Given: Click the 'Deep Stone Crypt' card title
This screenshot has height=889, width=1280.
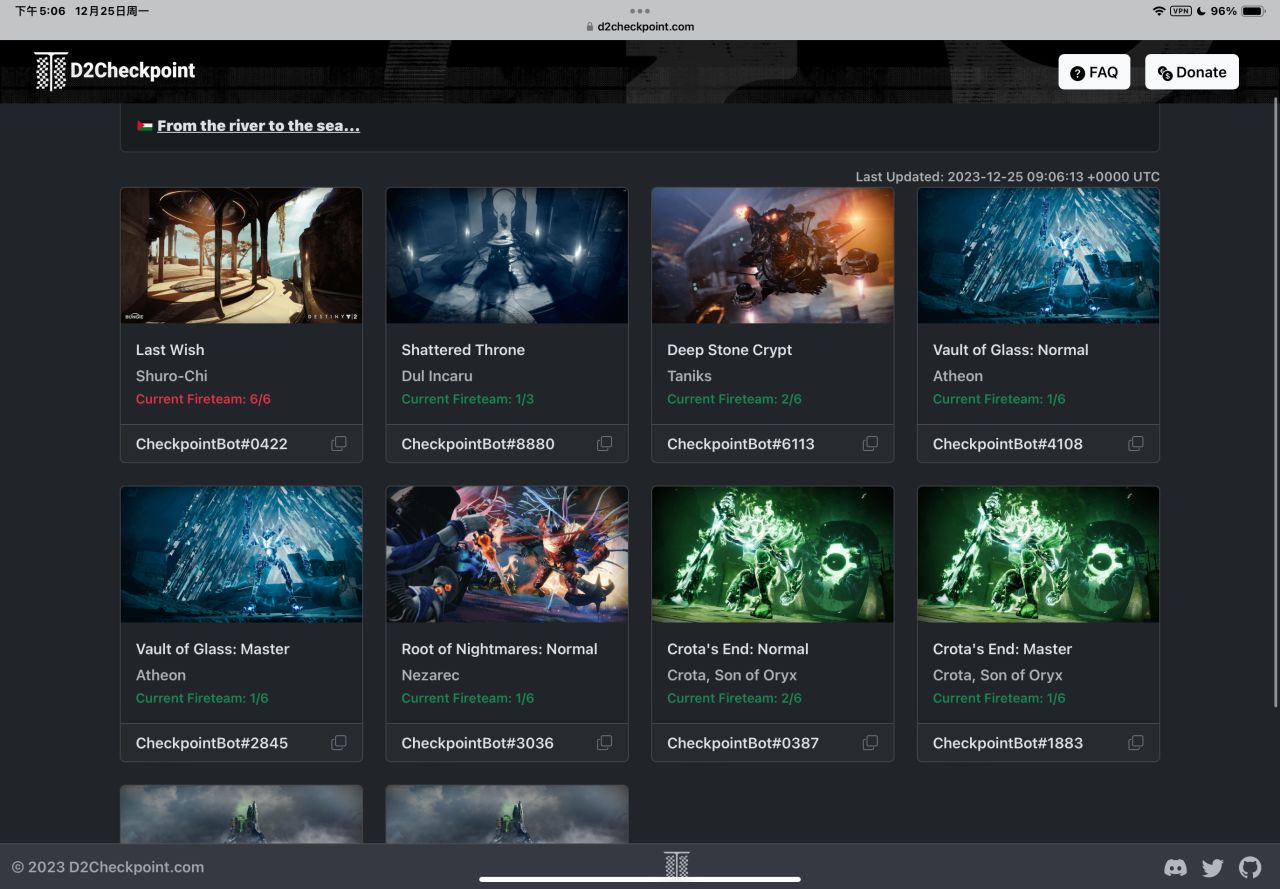Looking at the screenshot, I should point(729,350).
